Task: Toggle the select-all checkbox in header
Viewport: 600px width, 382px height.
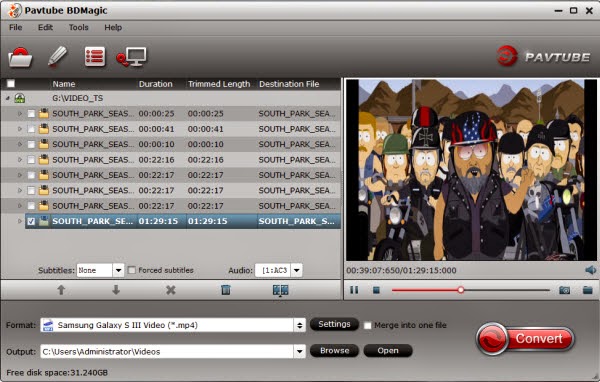Action: pyautogui.click(x=11, y=83)
